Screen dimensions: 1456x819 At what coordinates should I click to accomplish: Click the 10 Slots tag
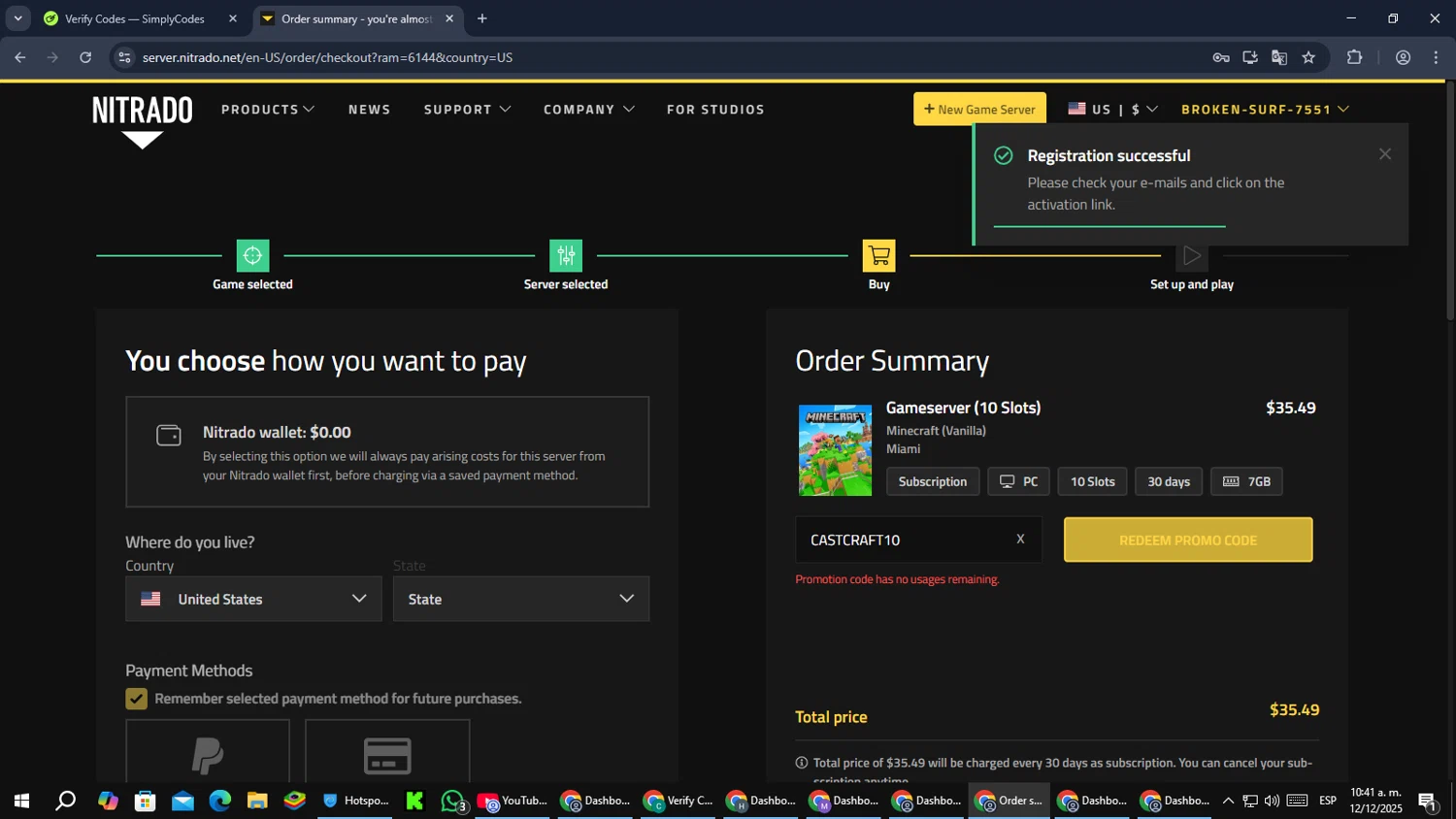pyautogui.click(x=1093, y=481)
